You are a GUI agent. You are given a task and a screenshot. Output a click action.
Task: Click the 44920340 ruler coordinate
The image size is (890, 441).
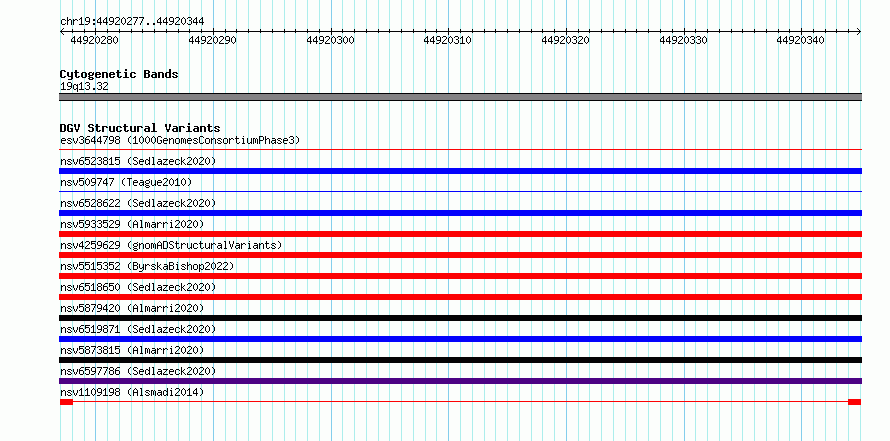[x=801, y=40]
